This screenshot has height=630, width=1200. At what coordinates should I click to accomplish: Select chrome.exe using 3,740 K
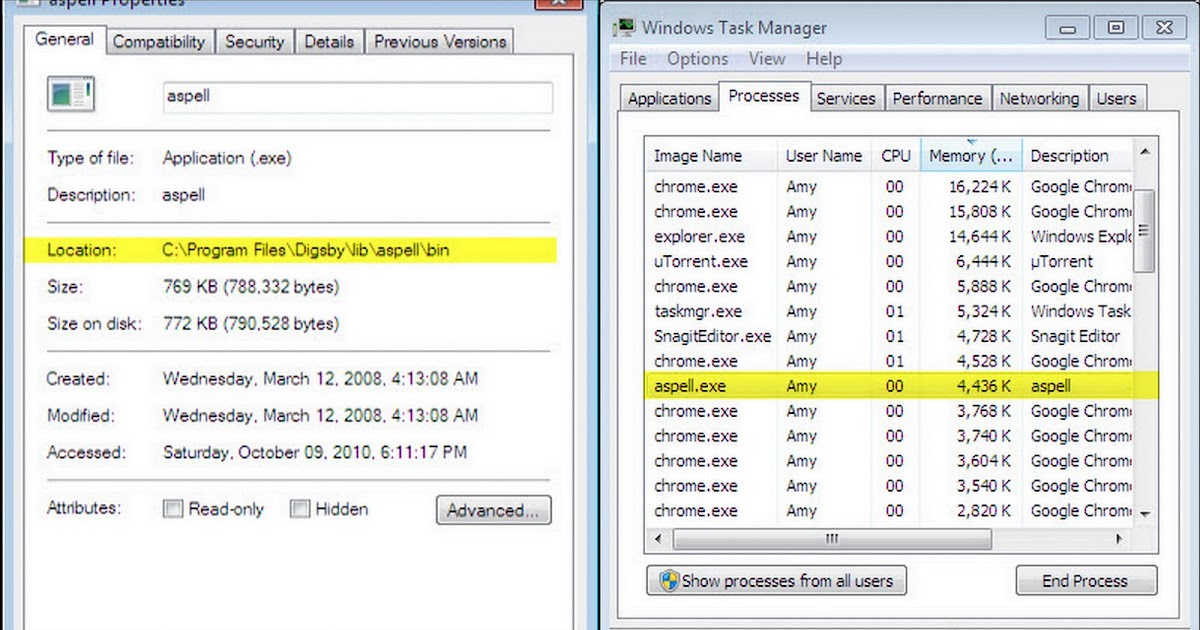(890, 436)
